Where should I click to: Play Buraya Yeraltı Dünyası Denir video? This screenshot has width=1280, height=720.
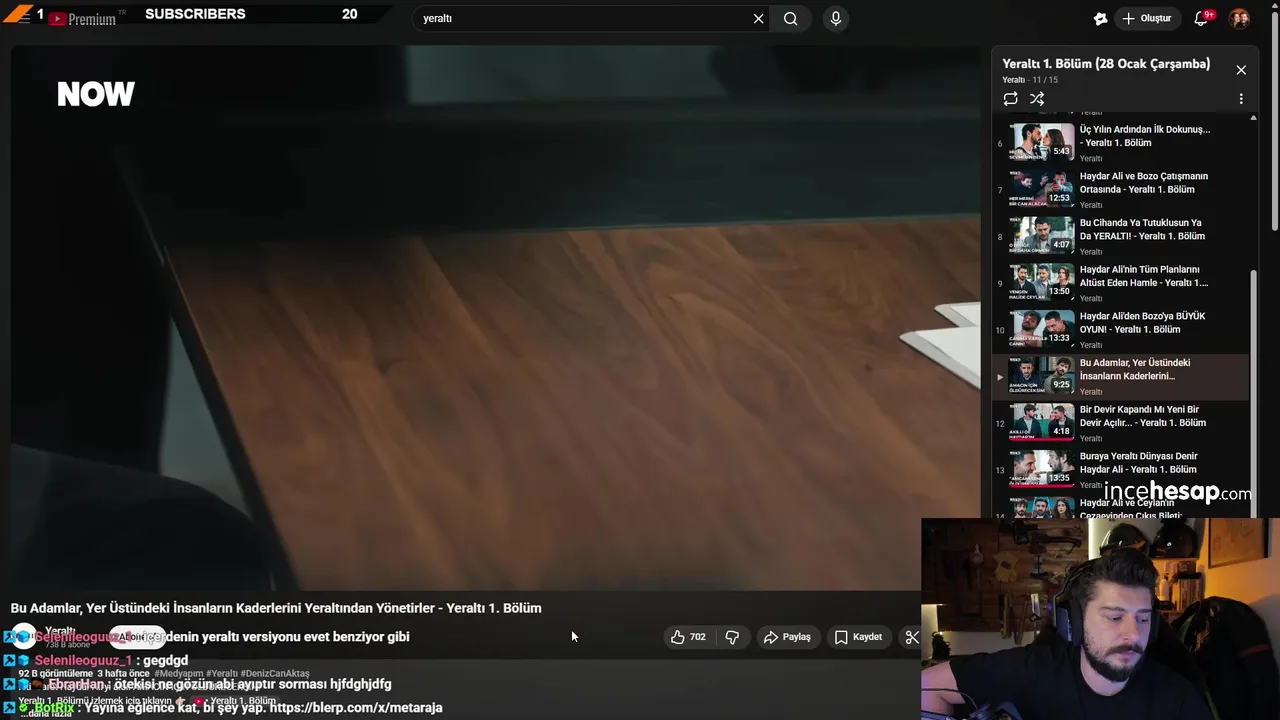[x=1120, y=470]
